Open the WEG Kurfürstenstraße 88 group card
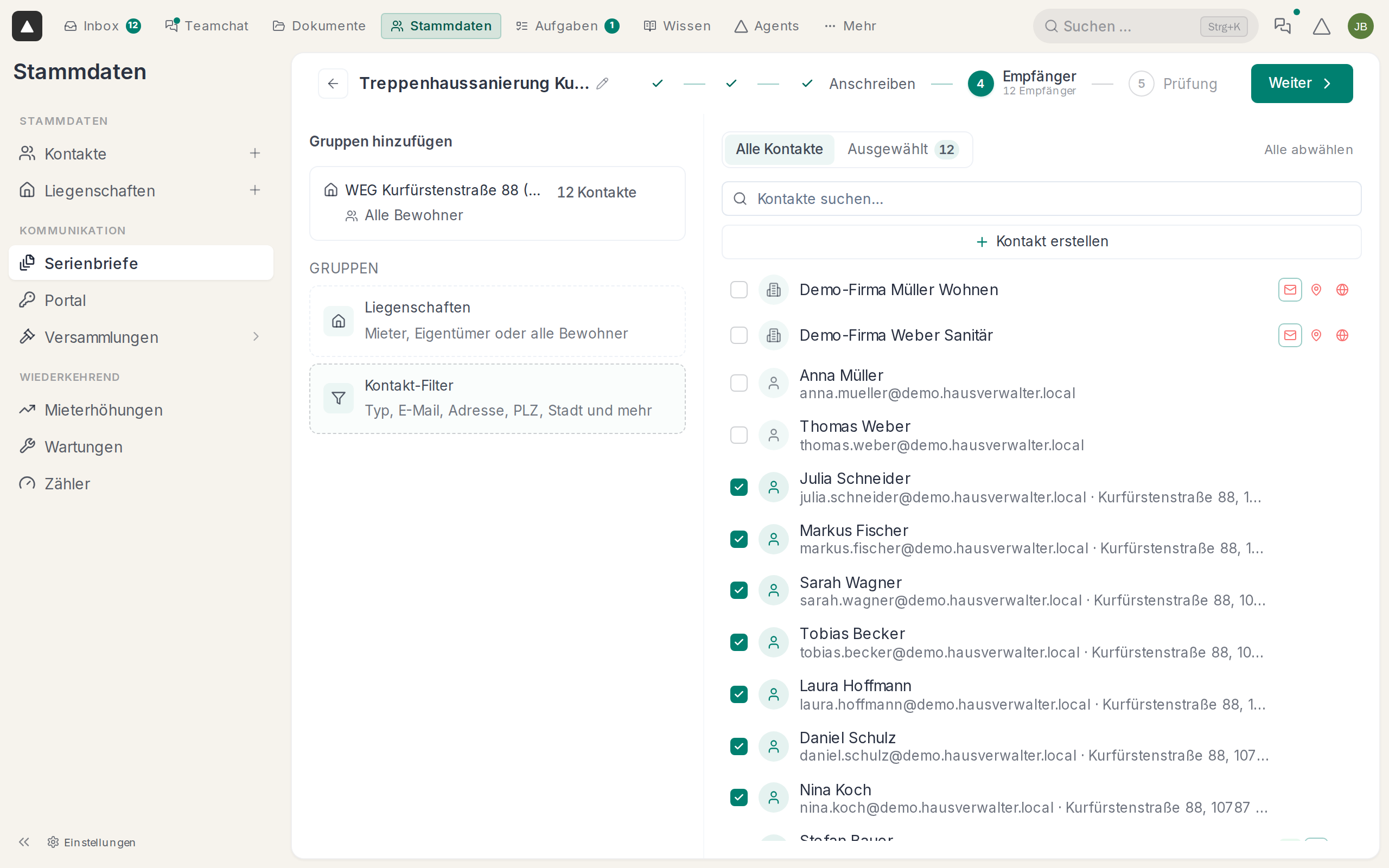 point(497,203)
